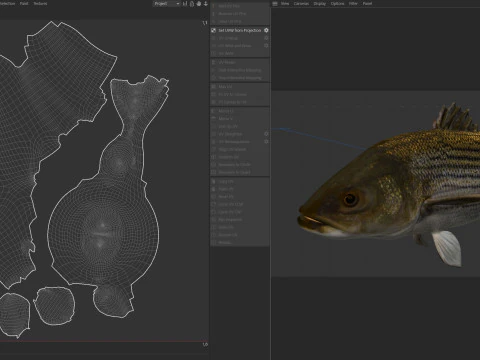The image size is (480, 360).
Task: Click the lock icon in UV editor header
Action: point(192,4)
